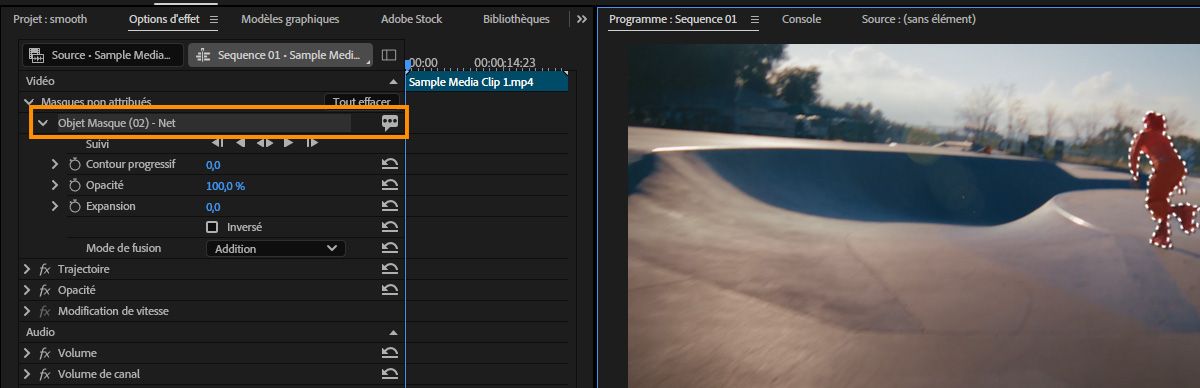Expand Contour progressif property
1200x388 pixels.
pyautogui.click(x=55, y=165)
